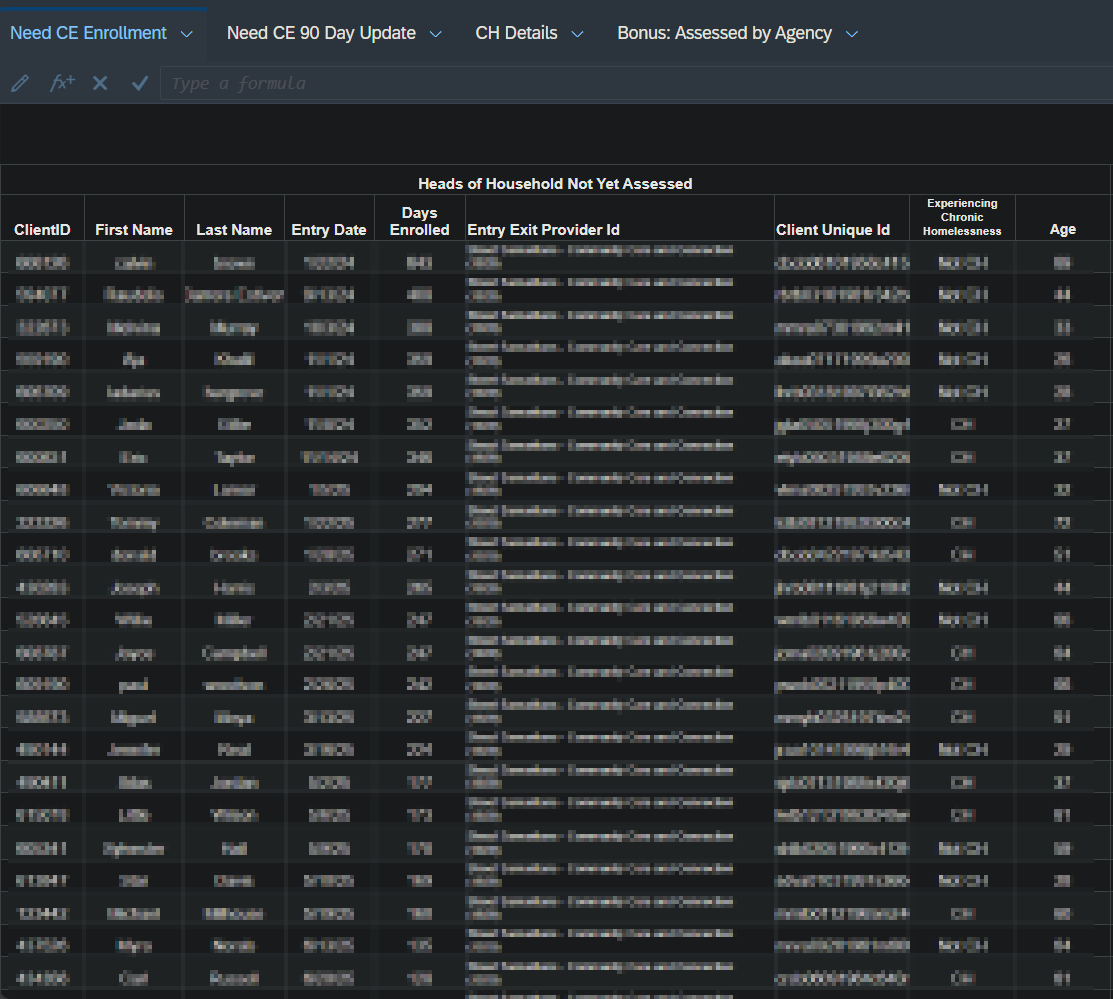The height and width of the screenshot is (999, 1113).
Task: Open the Bonus: Assessed by Agency tab
Action: [724, 33]
